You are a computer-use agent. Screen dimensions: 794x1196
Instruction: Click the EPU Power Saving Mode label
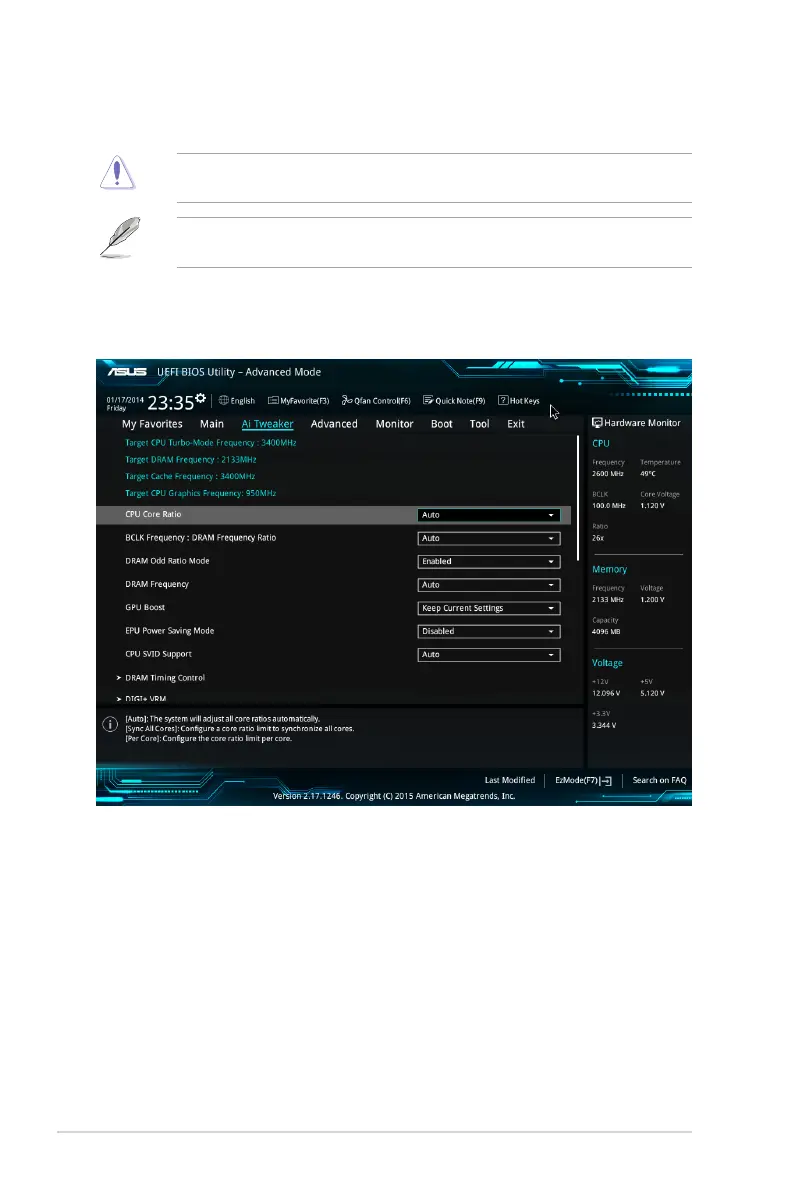coord(169,631)
